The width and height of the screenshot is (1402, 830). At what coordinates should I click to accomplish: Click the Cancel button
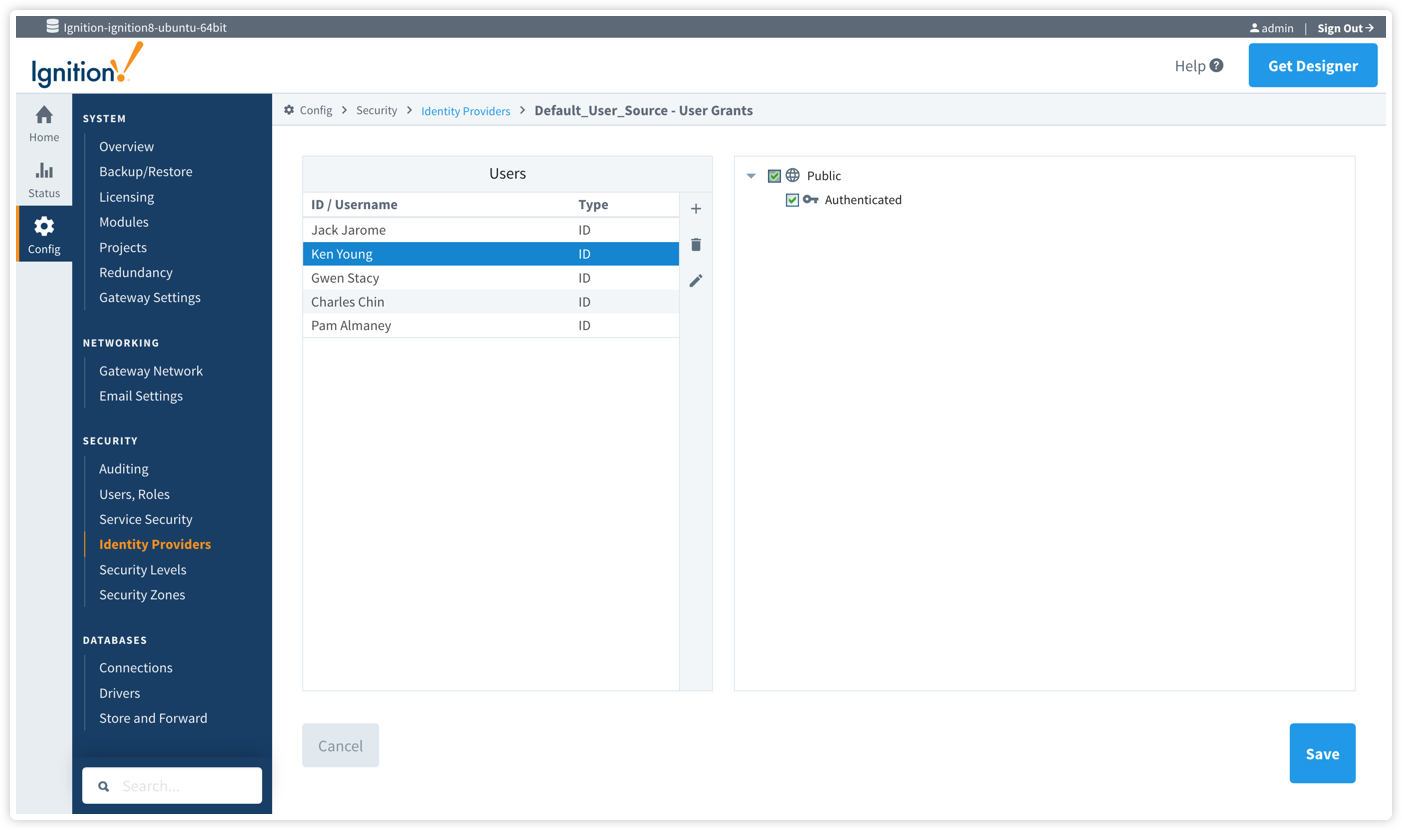pos(340,746)
